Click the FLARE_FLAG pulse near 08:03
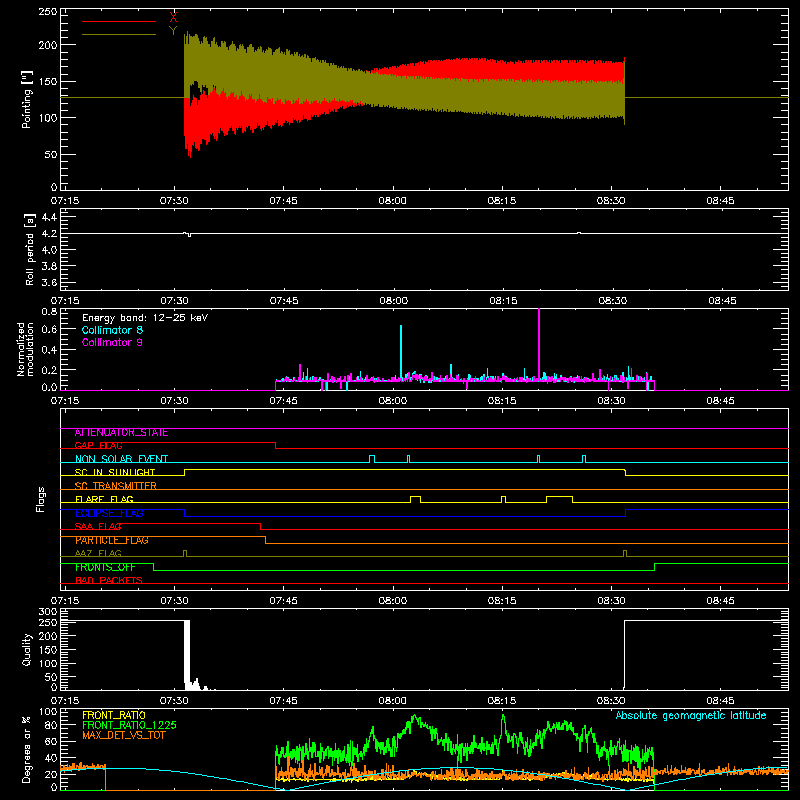 pos(415,499)
